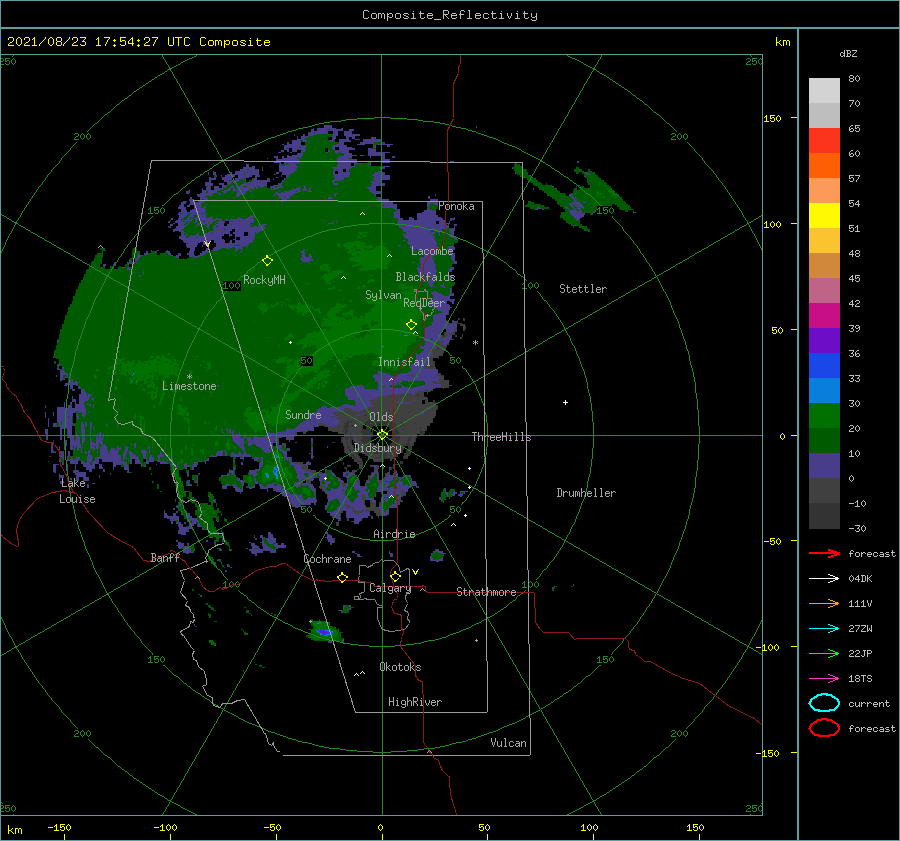Click the Airdrie label
Viewport: 900px width, 841px height.
click(x=394, y=534)
